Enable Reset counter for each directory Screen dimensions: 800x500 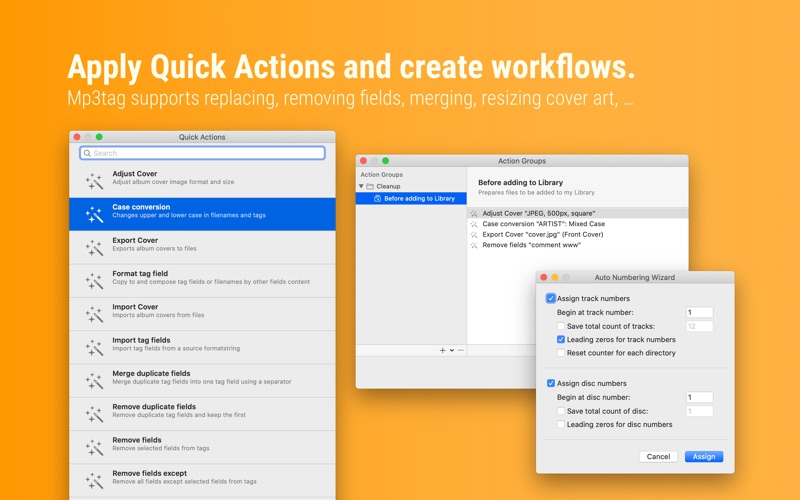pos(561,353)
